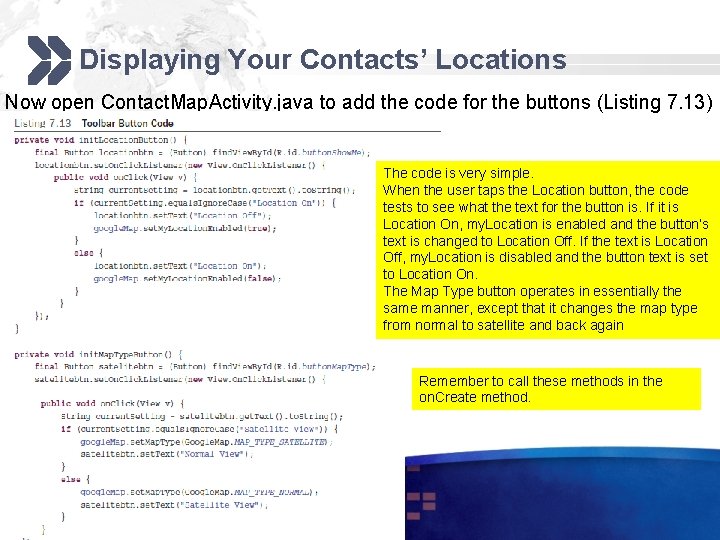The height and width of the screenshot is (540, 720).
Task: Click the line with findViewById(R.id.buttonShowMe)
Action: click(202, 152)
